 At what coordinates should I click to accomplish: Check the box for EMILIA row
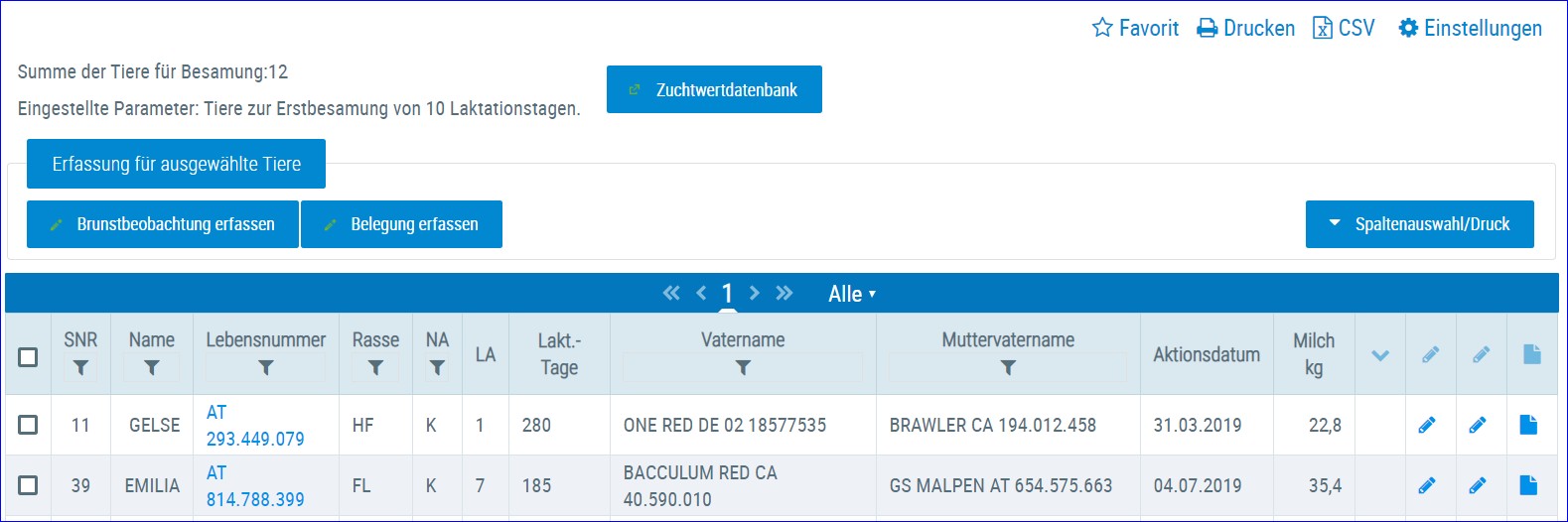[x=28, y=485]
